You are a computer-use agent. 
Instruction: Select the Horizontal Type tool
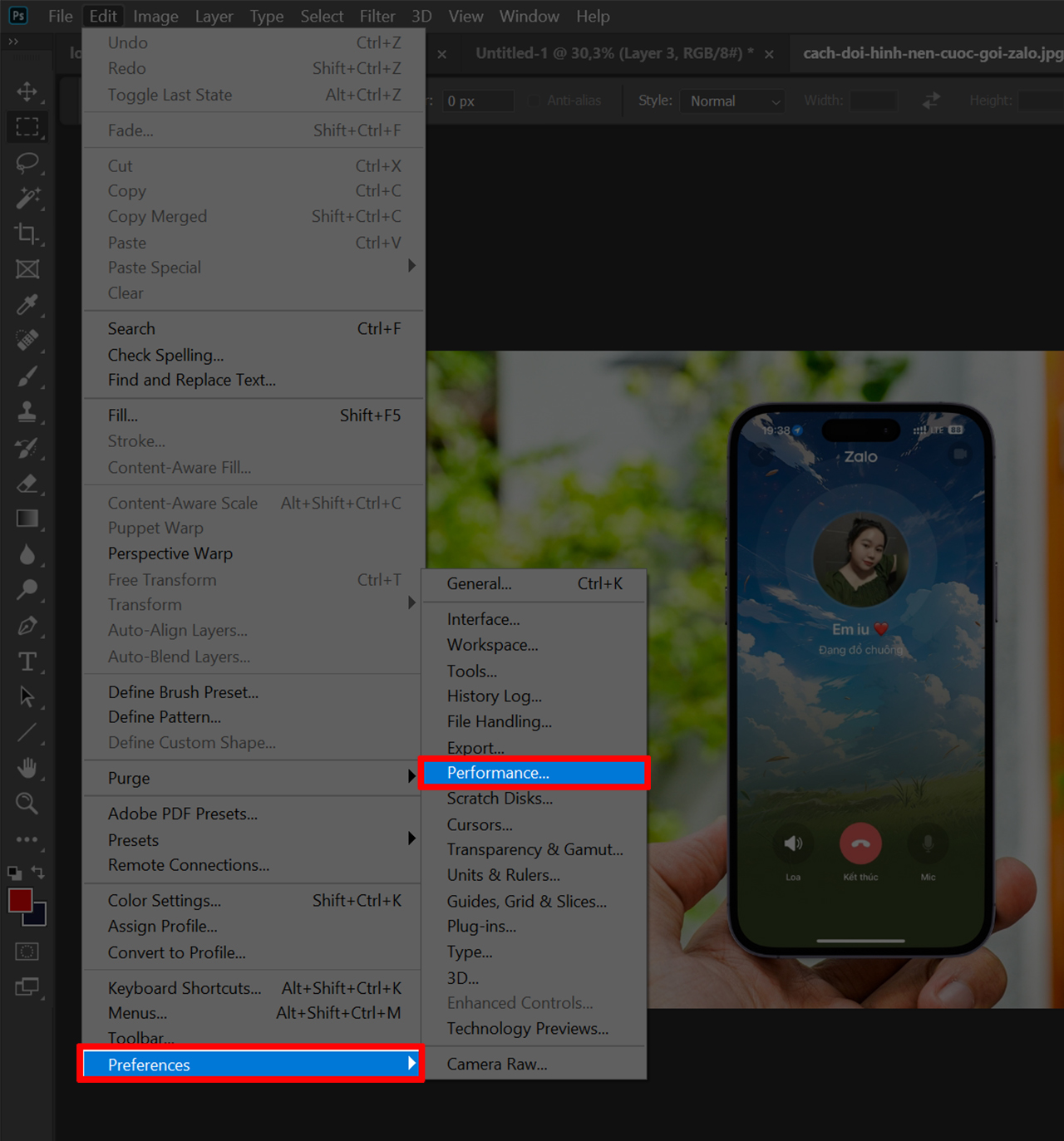click(x=27, y=661)
